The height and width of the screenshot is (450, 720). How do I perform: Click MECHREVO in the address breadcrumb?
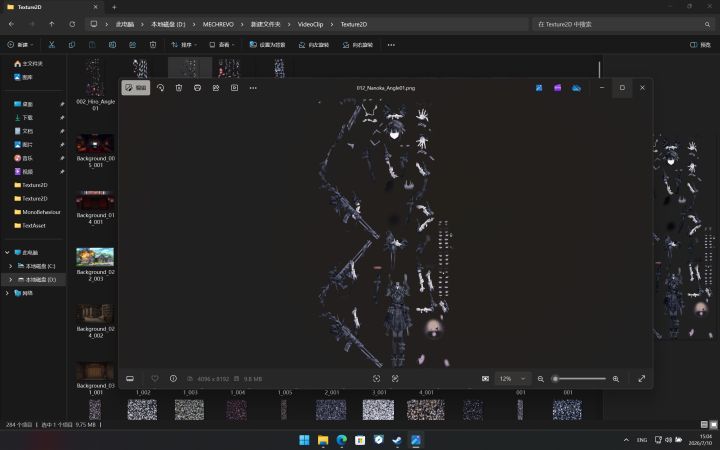click(218, 24)
